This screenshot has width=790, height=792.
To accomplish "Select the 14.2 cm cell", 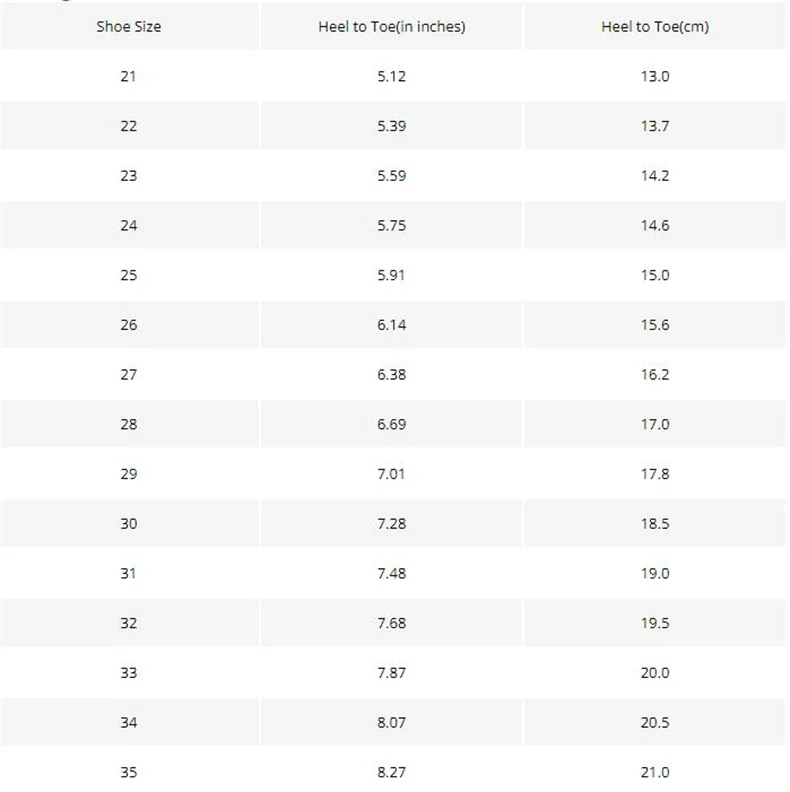I will coord(655,176).
